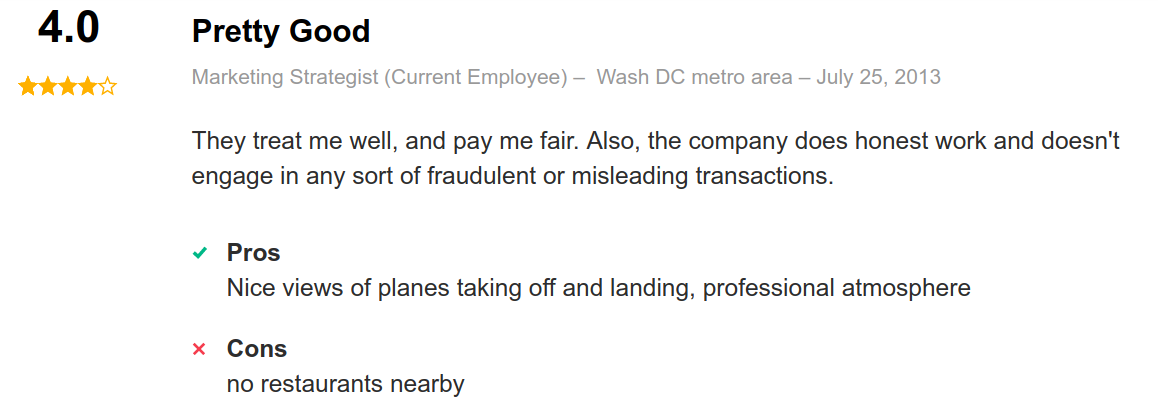Click the Pros heading
This screenshot has width=1158, height=416.
tap(254, 252)
